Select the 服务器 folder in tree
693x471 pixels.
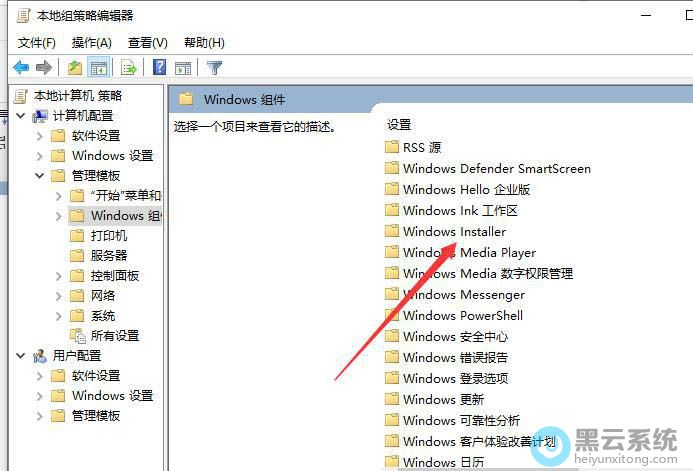pyautogui.click(x=109, y=255)
